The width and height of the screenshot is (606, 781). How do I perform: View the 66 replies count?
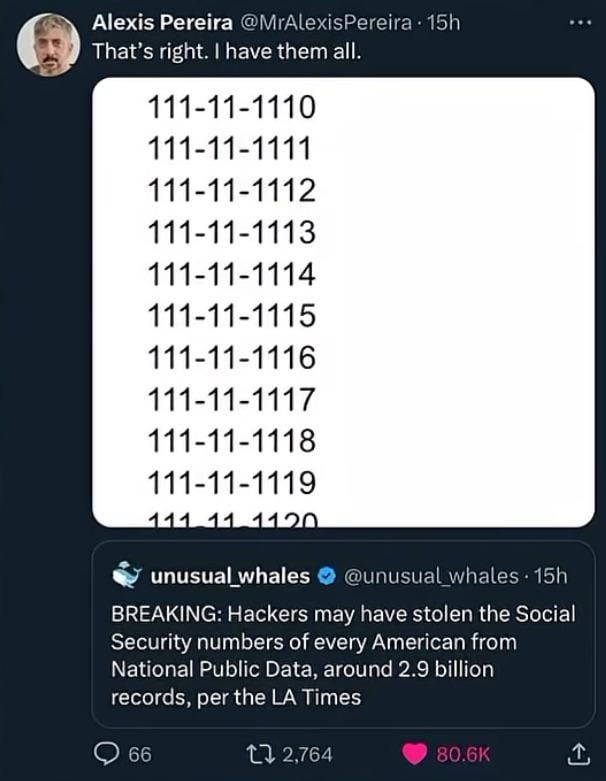pos(140,754)
